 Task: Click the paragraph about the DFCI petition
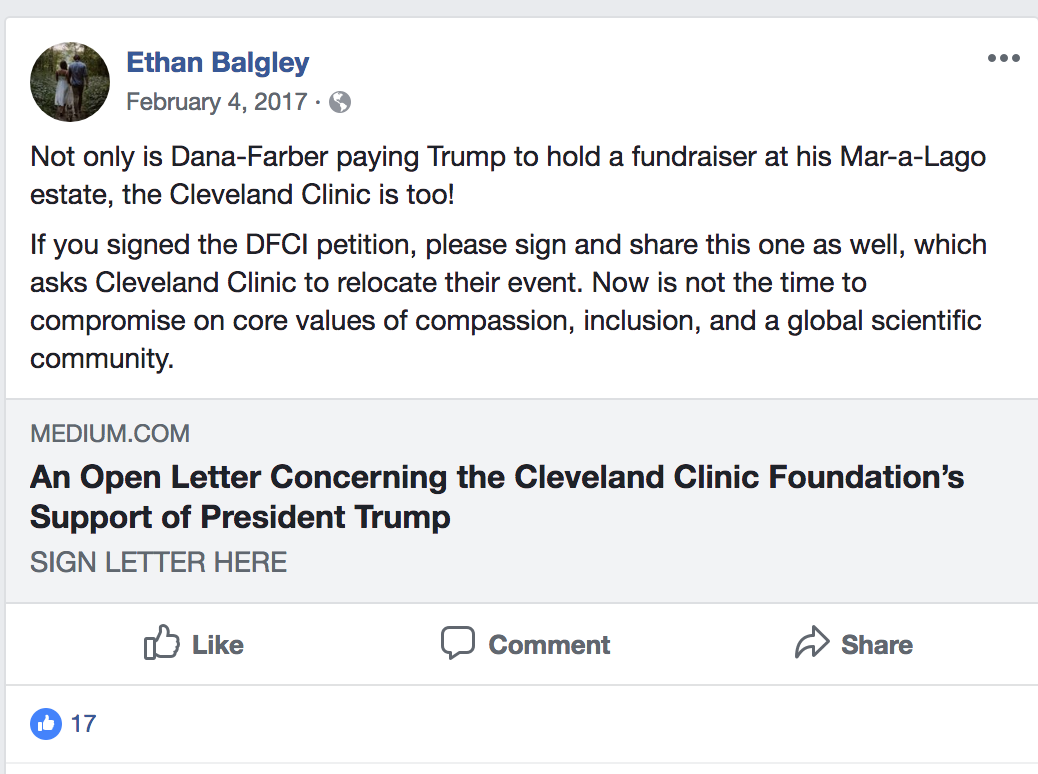pyautogui.click(x=508, y=301)
